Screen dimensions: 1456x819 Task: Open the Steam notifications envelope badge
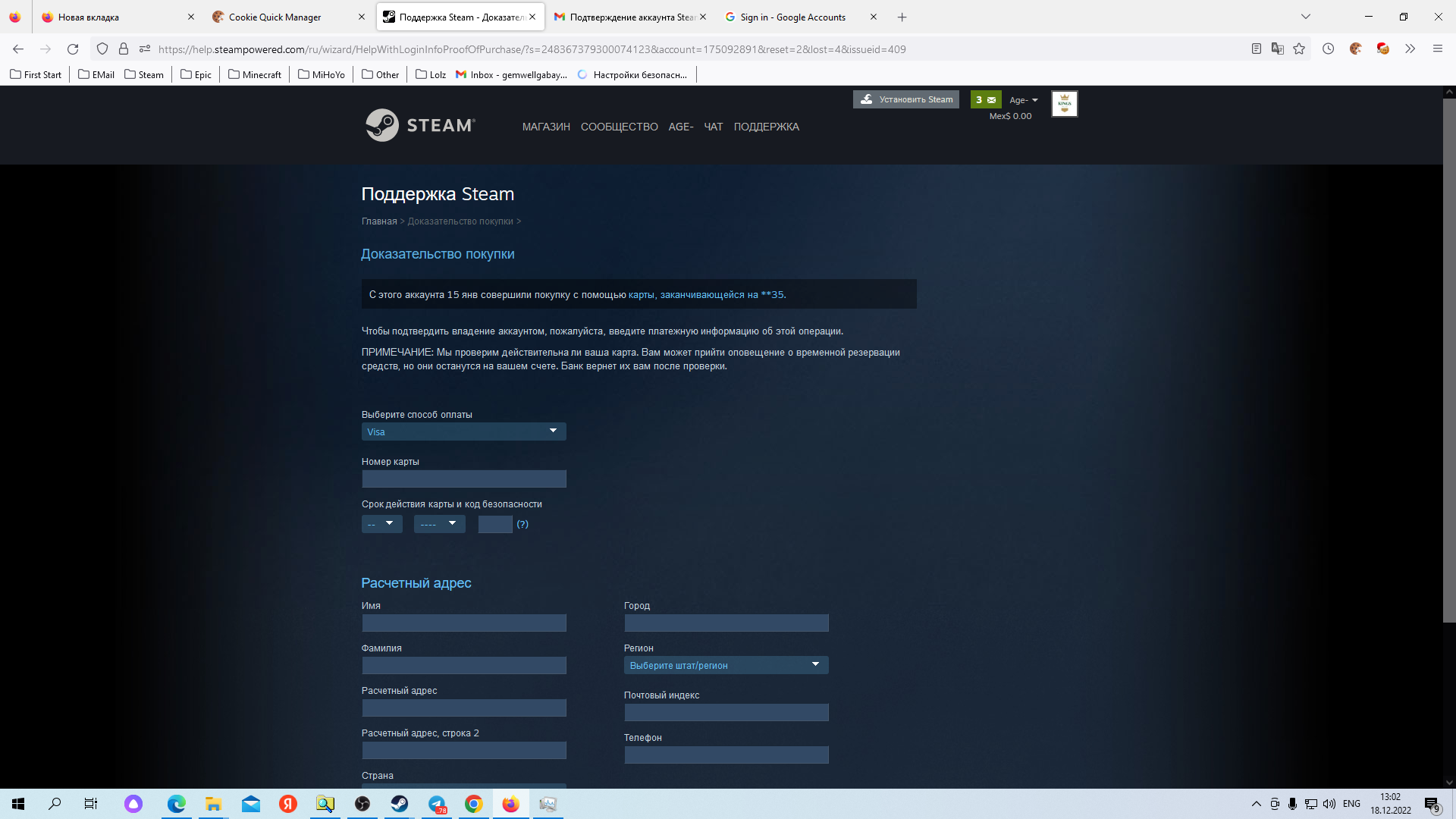(986, 99)
